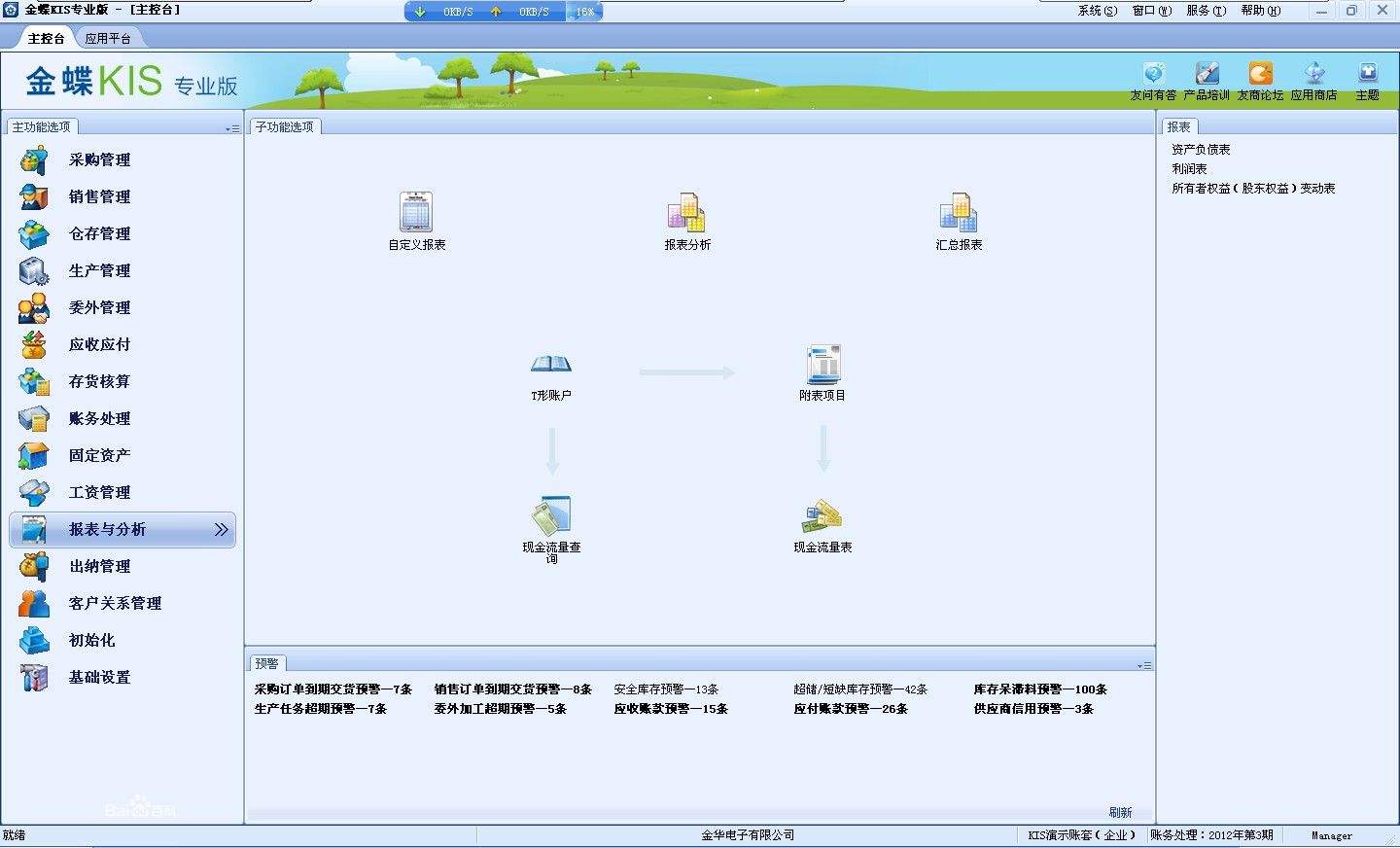Open 生产任务超期预警—7条 alert
The width and height of the screenshot is (1400, 848).
click(321, 709)
